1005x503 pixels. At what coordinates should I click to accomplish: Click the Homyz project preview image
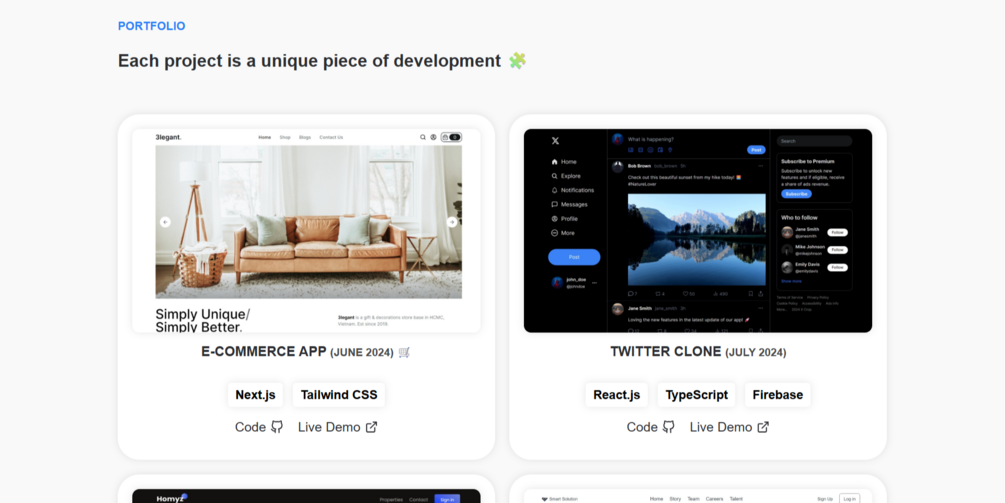click(x=306, y=496)
